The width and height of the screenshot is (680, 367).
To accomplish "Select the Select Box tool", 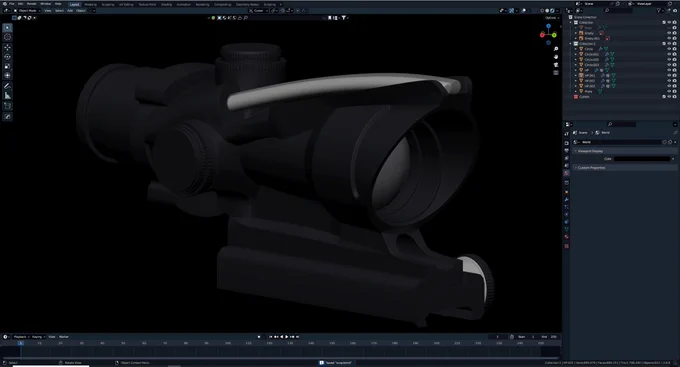I will click(x=7, y=27).
